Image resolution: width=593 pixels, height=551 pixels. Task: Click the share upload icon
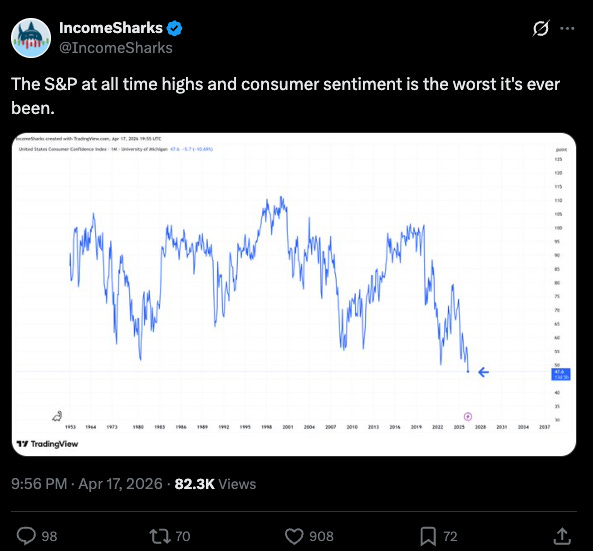tap(562, 536)
